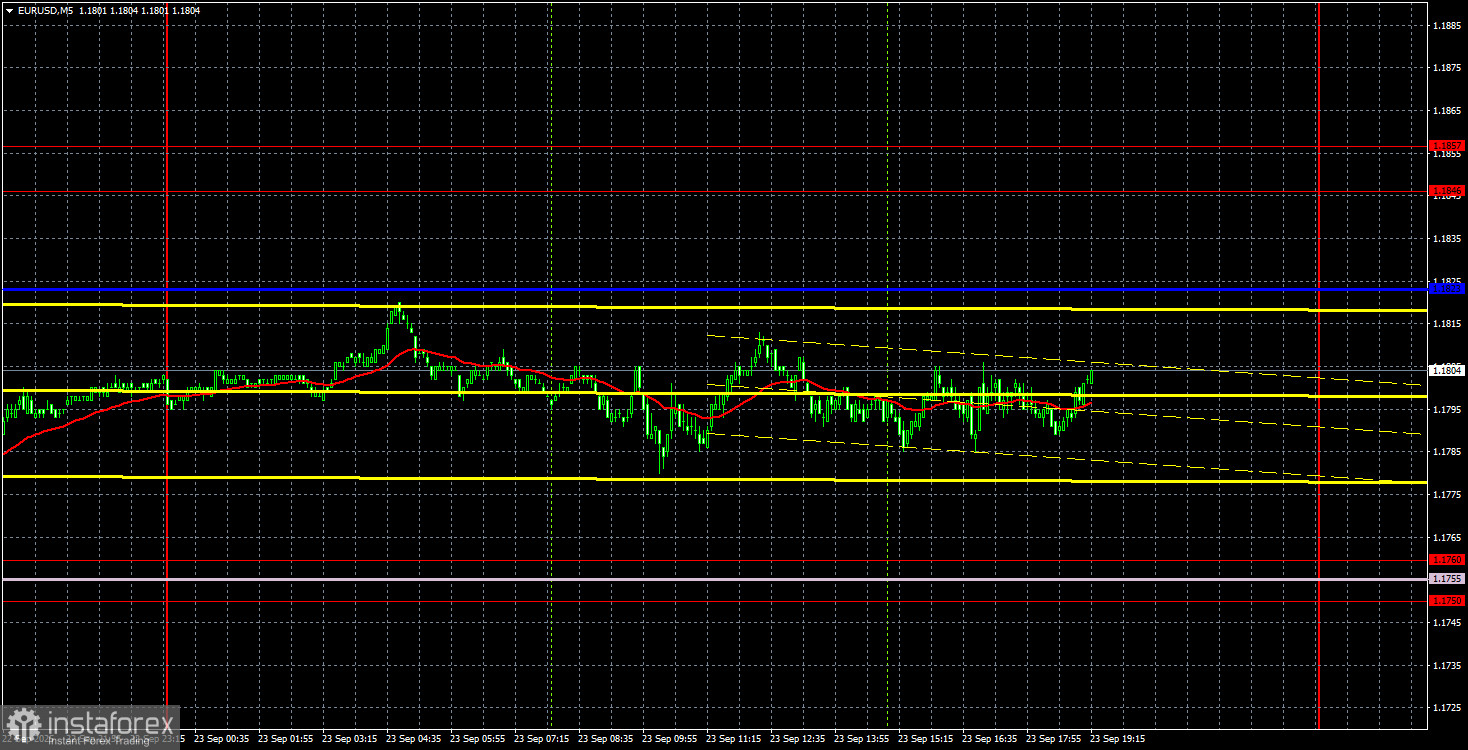1468x750 pixels.
Task: Click the 1.1725 value on price scale
Action: [1448, 707]
